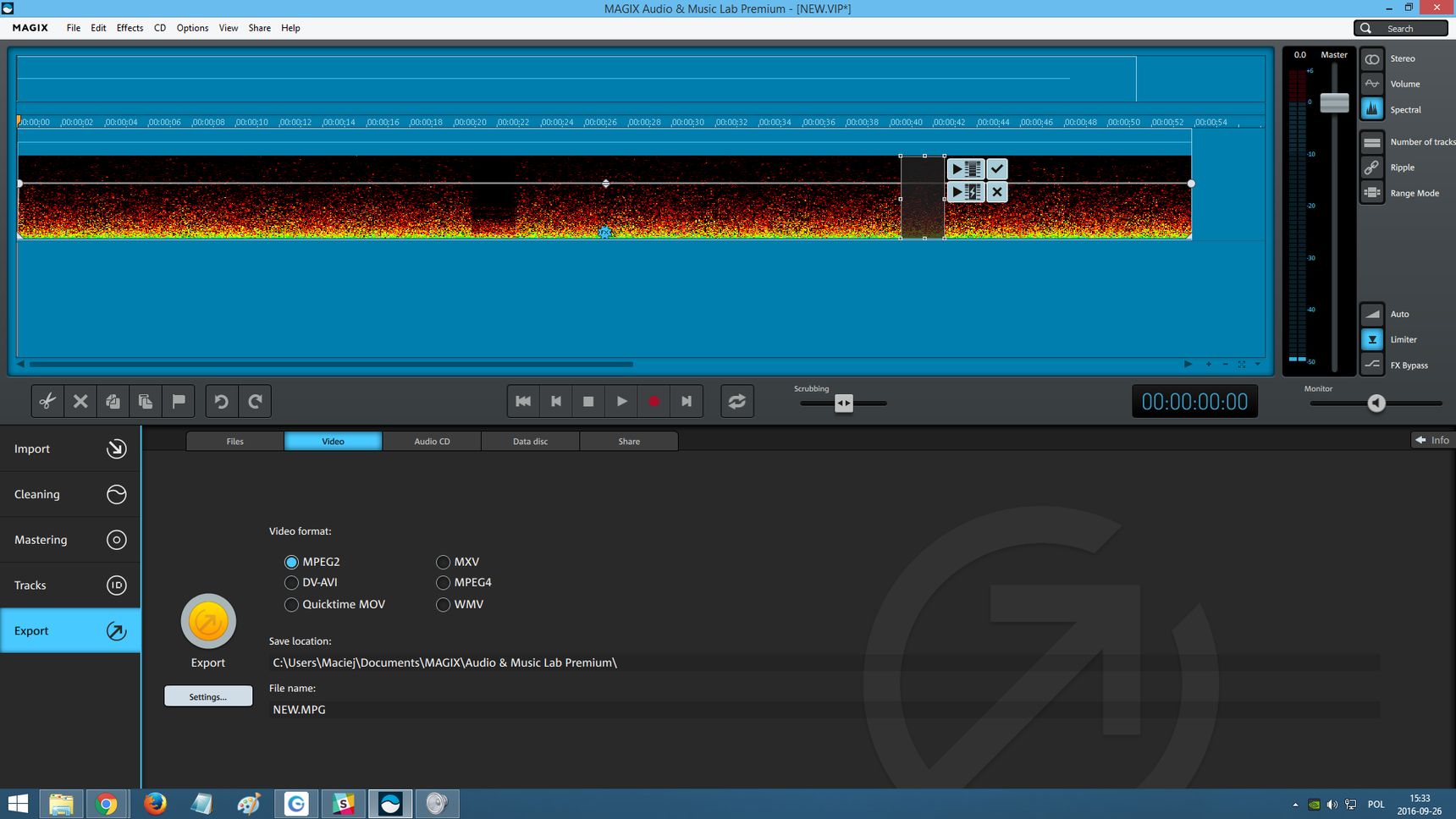Switch to the Share export tab
The image size is (1456, 819).
point(629,441)
